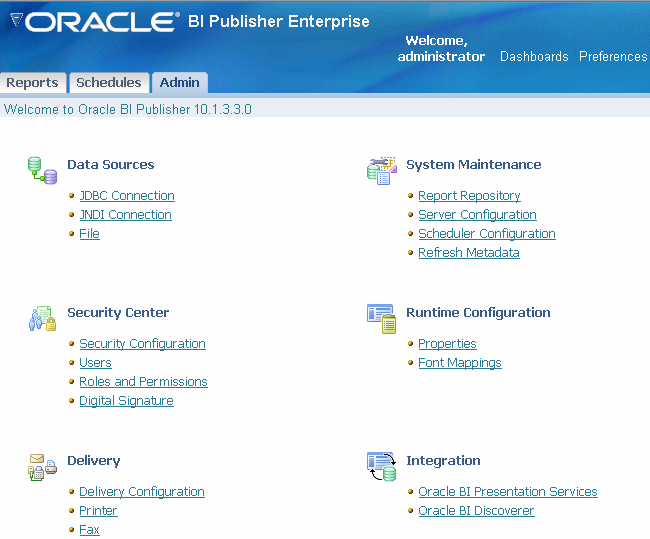Open Oracle BI Presentation Services link
The height and width of the screenshot is (539, 650).
tap(508, 492)
